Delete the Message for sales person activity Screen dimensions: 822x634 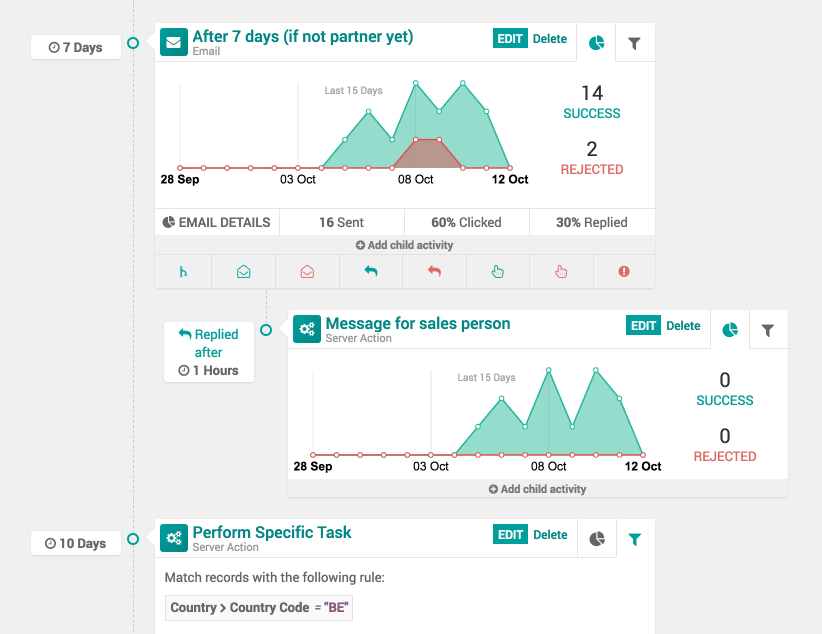[x=683, y=326]
